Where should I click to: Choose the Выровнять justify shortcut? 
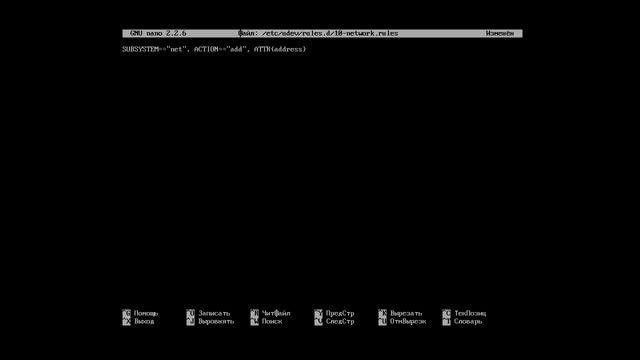pyautogui.click(x=210, y=322)
